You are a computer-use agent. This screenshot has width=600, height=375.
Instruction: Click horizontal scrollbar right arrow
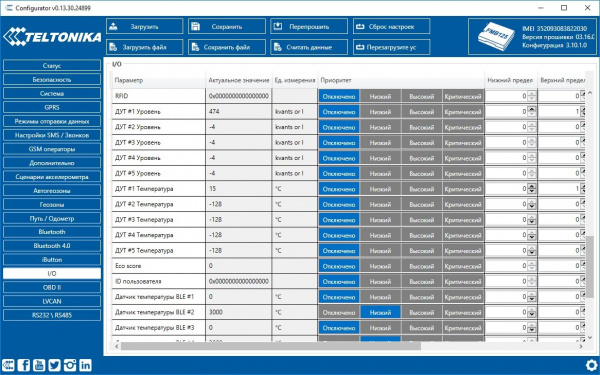pyautogui.click(x=581, y=346)
